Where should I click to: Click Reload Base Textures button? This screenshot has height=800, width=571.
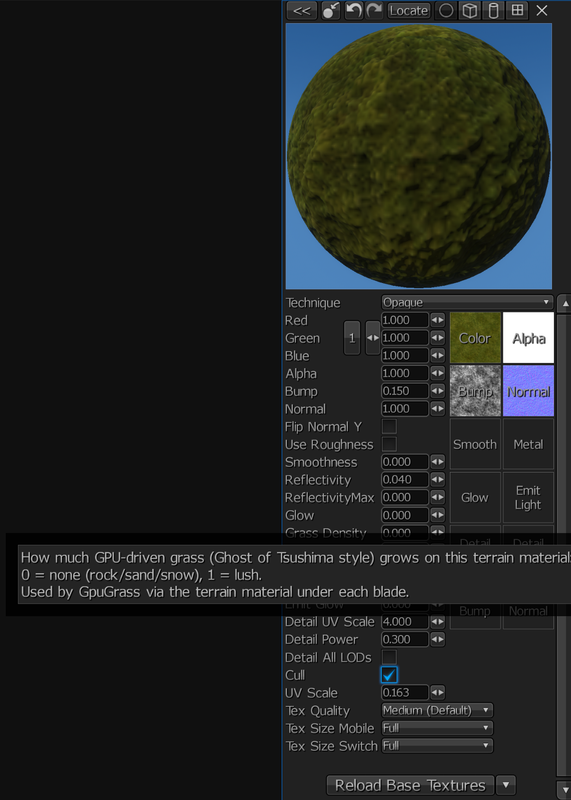pyautogui.click(x=410, y=785)
